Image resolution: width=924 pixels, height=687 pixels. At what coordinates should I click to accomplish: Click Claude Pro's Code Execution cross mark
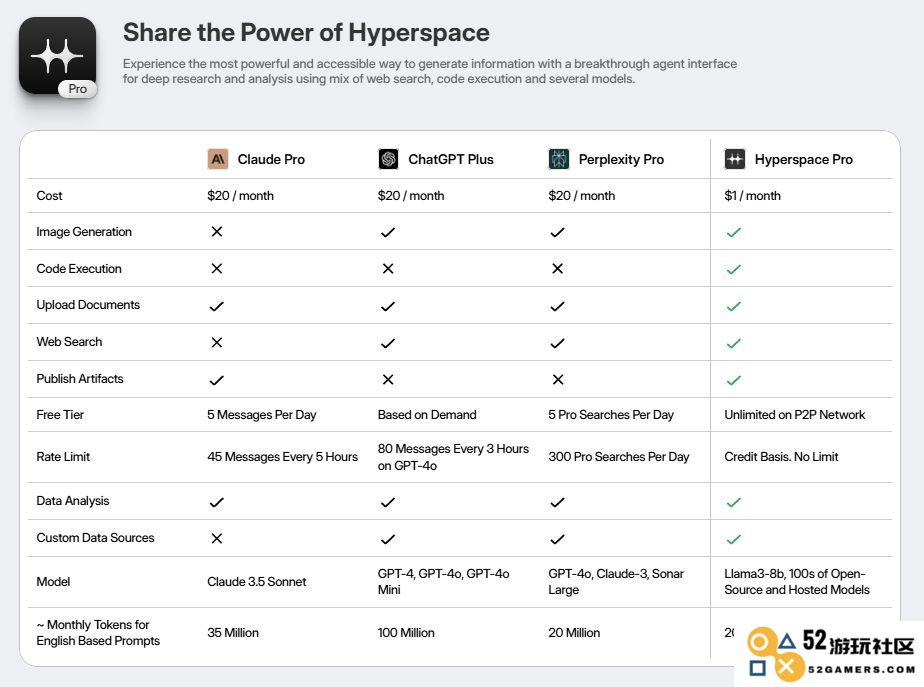(217, 269)
